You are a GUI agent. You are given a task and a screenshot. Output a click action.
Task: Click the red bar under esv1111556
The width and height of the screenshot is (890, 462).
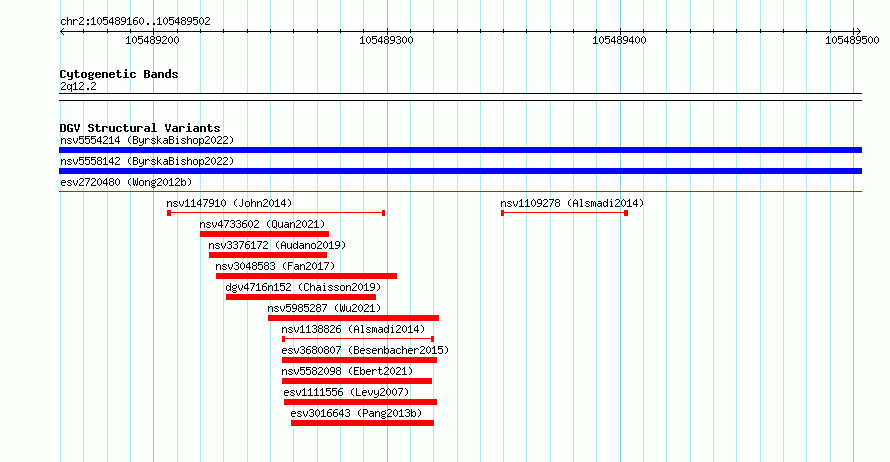[x=360, y=402]
